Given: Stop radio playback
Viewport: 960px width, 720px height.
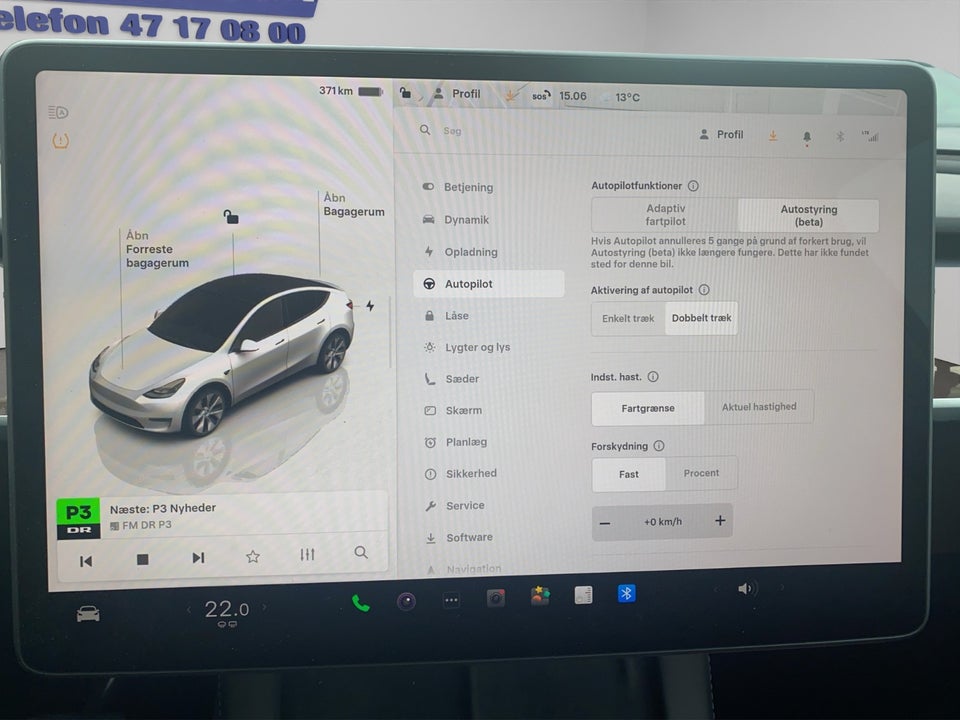Looking at the screenshot, I should pos(142,559).
